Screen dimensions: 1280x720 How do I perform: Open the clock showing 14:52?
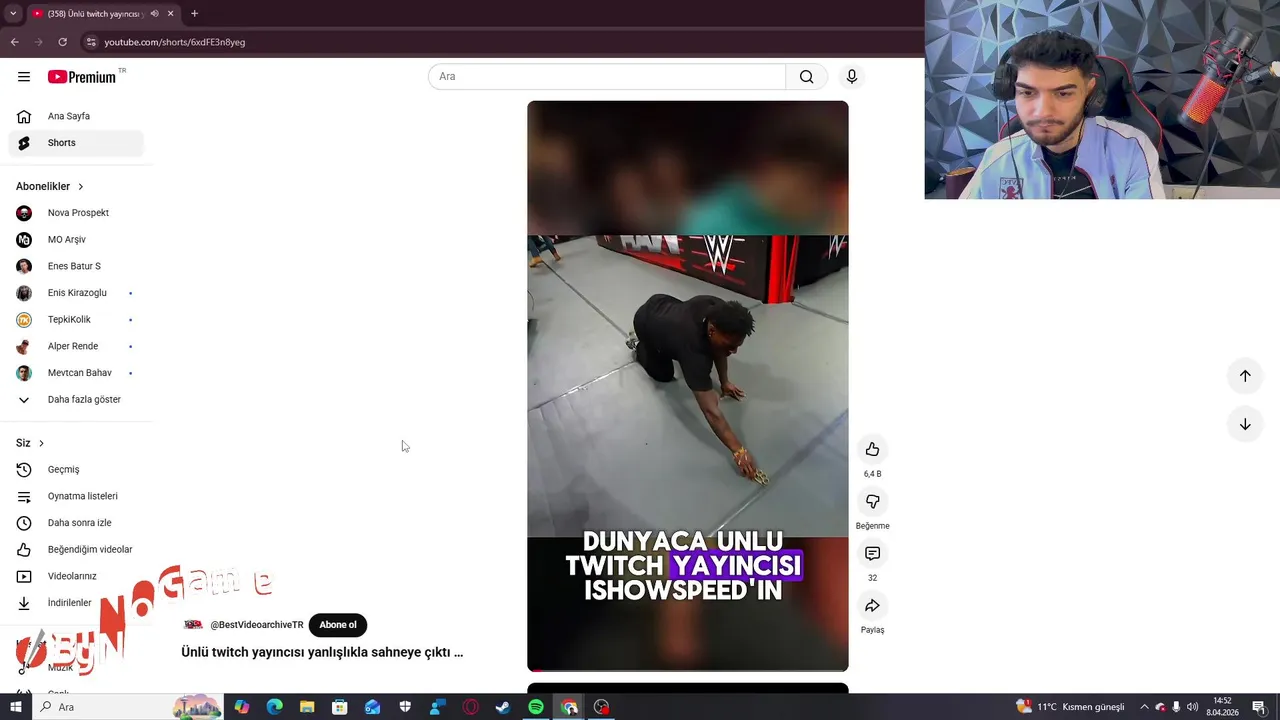click(1222, 707)
